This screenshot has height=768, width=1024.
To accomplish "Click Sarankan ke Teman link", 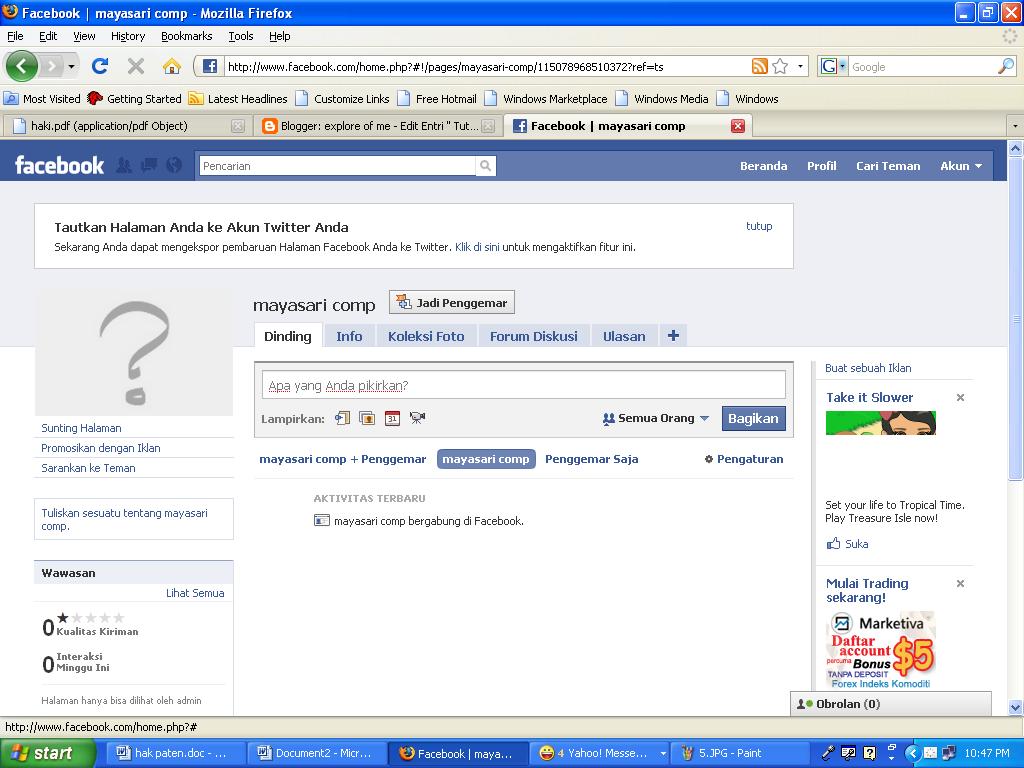I will click(x=88, y=468).
